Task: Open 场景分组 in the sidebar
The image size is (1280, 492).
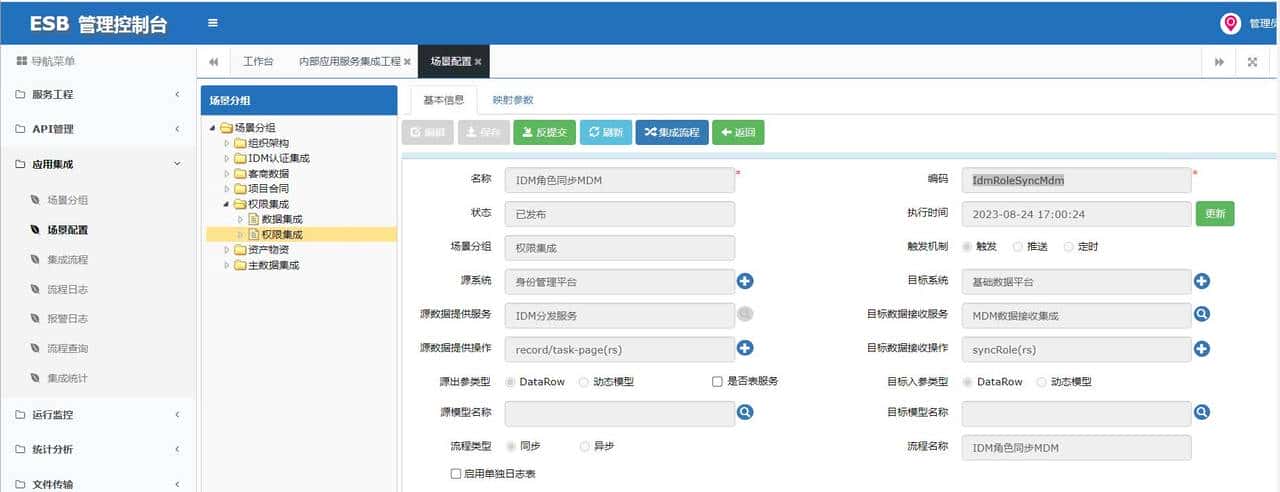Action: 67,200
